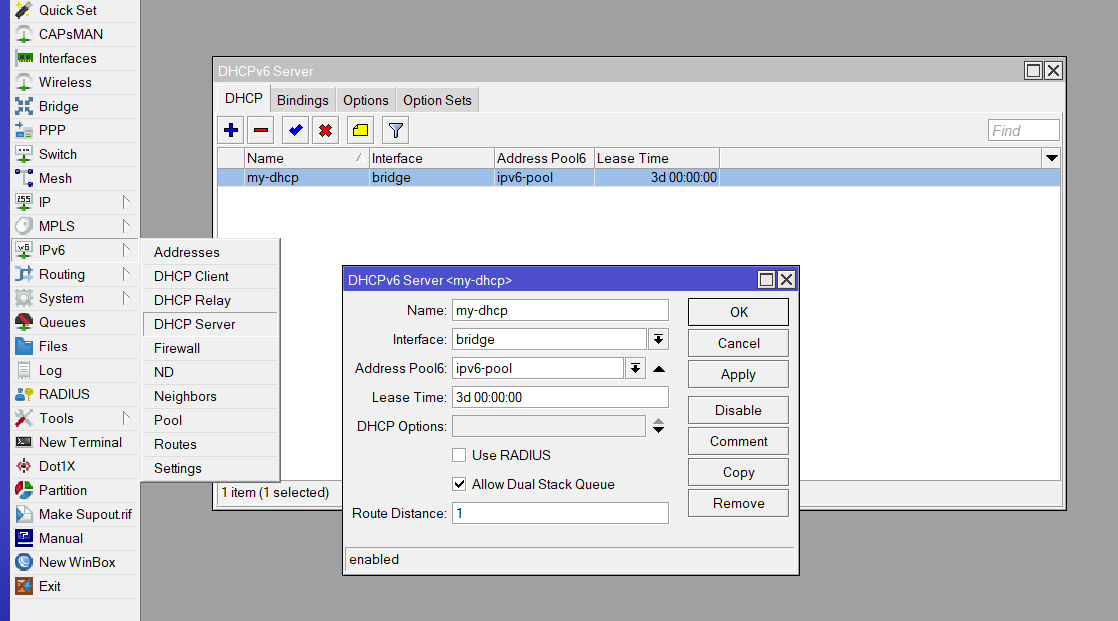Open the funnel filter icon

click(x=396, y=130)
